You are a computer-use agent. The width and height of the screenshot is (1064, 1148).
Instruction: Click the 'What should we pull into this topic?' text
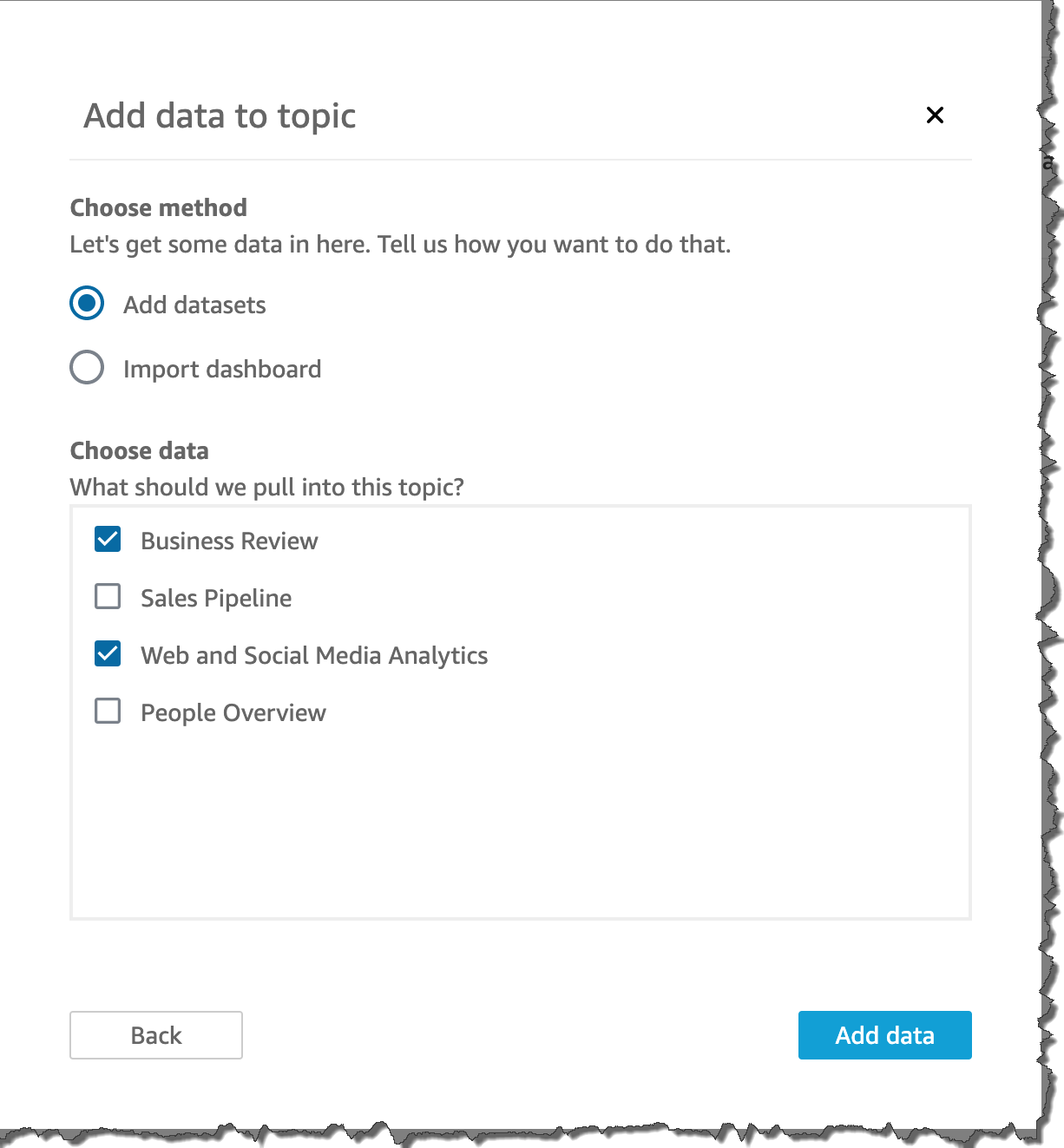pyautogui.click(x=266, y=488)
